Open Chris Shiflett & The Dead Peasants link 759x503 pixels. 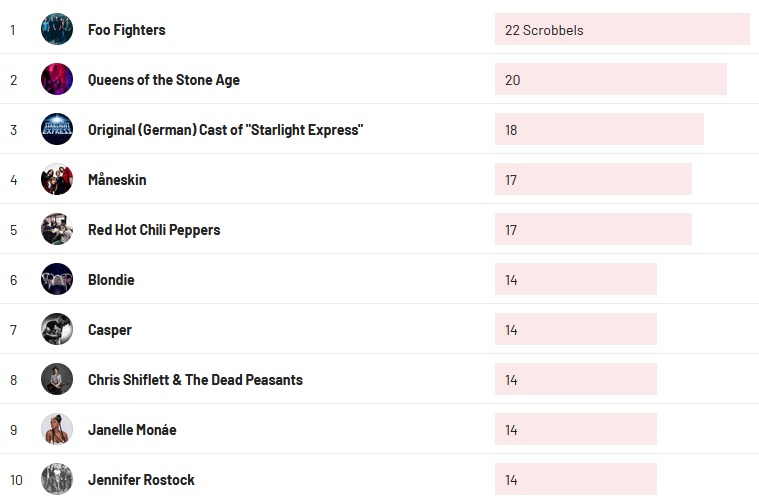tap(195, 380)
